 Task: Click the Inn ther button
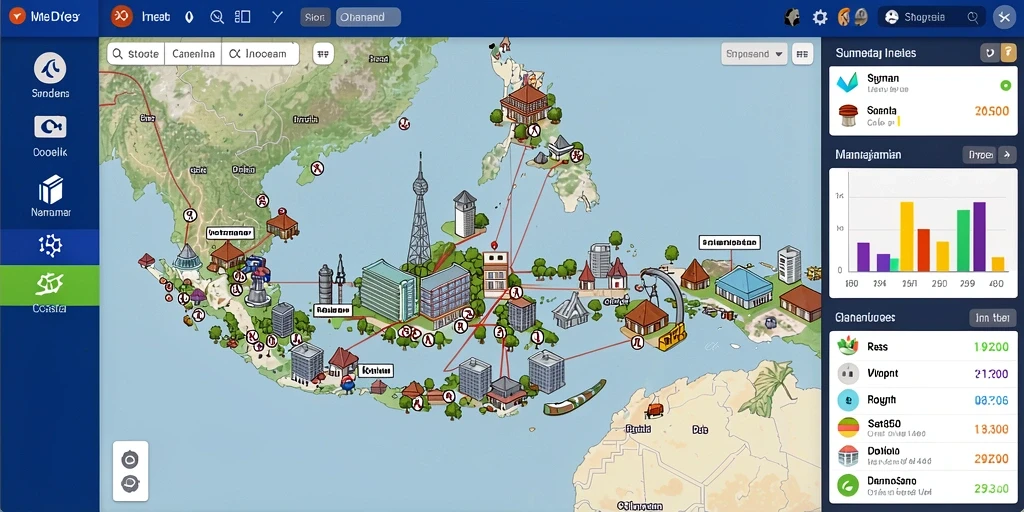tap(991, 318)
